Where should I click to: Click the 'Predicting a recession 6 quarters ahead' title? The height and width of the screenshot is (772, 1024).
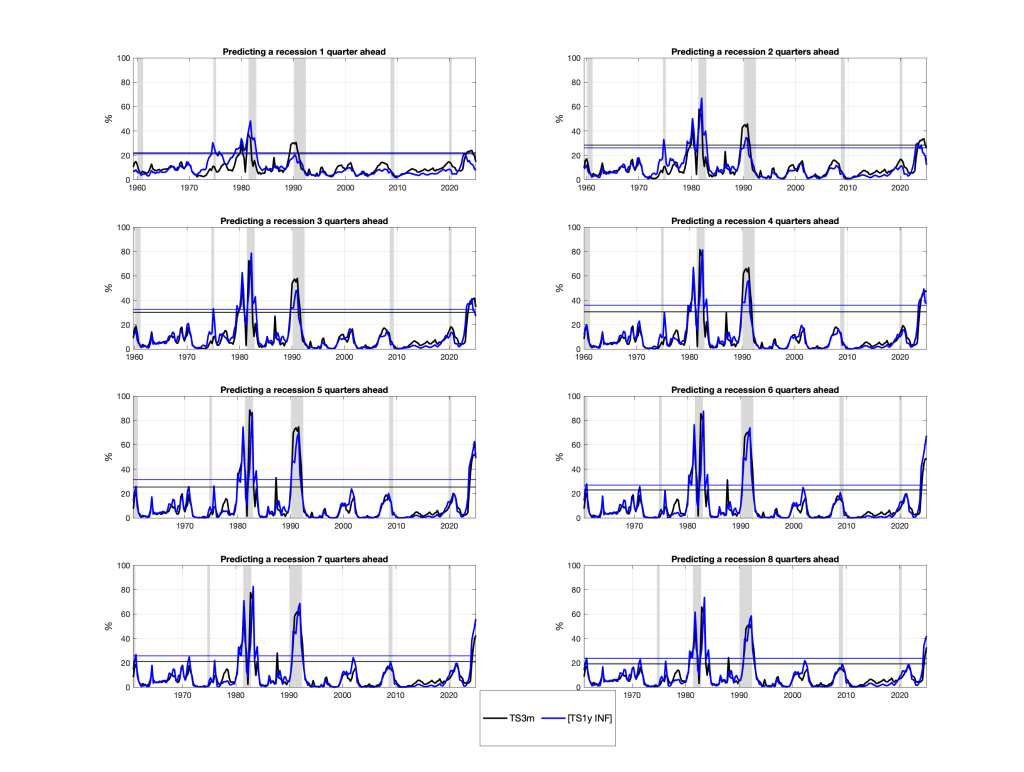[x=755, y=390]
